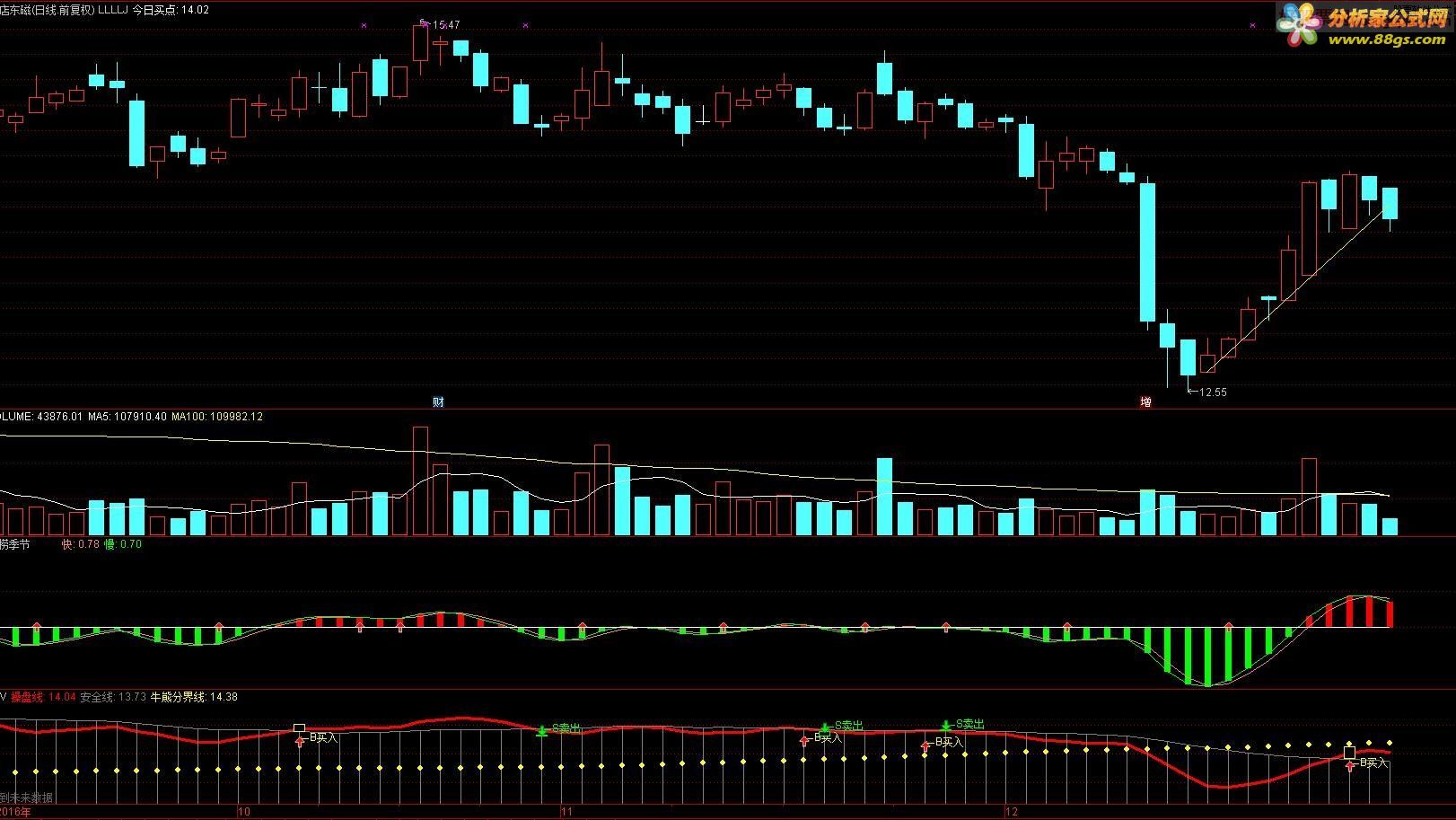This screenshot has width=1456, height=820.
Task: Click the '今日买点: 14.02' label in the title
Action: tap(171, 10)
